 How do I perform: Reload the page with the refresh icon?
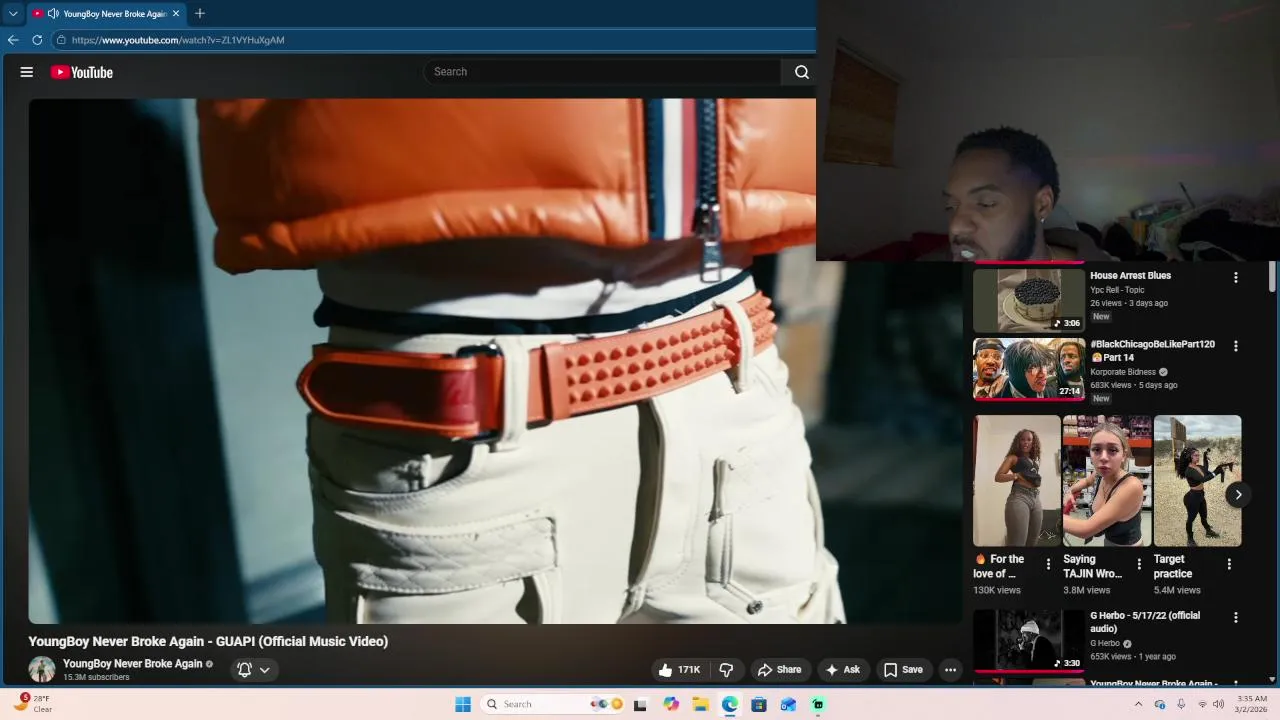[37, 40]
